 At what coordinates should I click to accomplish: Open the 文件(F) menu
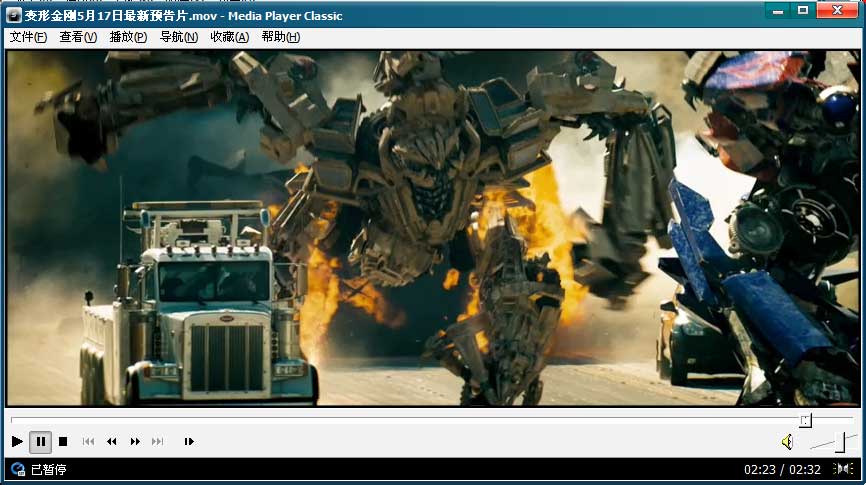pos(28,37)
